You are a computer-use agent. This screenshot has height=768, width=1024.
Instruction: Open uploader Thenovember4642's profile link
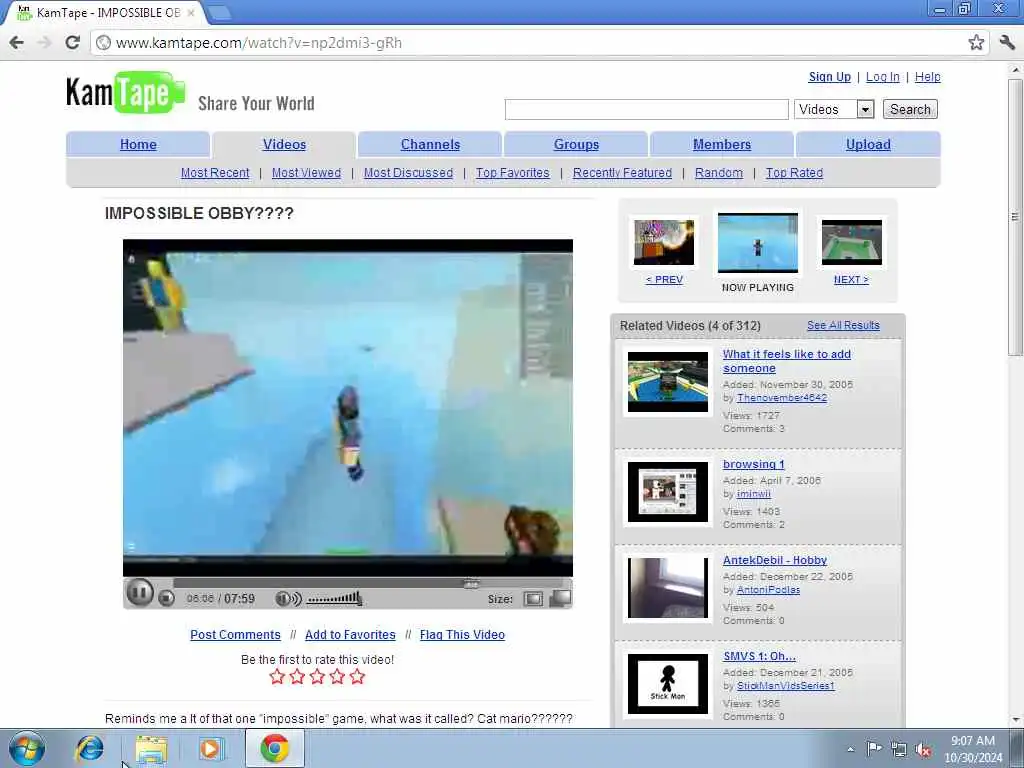782,397
